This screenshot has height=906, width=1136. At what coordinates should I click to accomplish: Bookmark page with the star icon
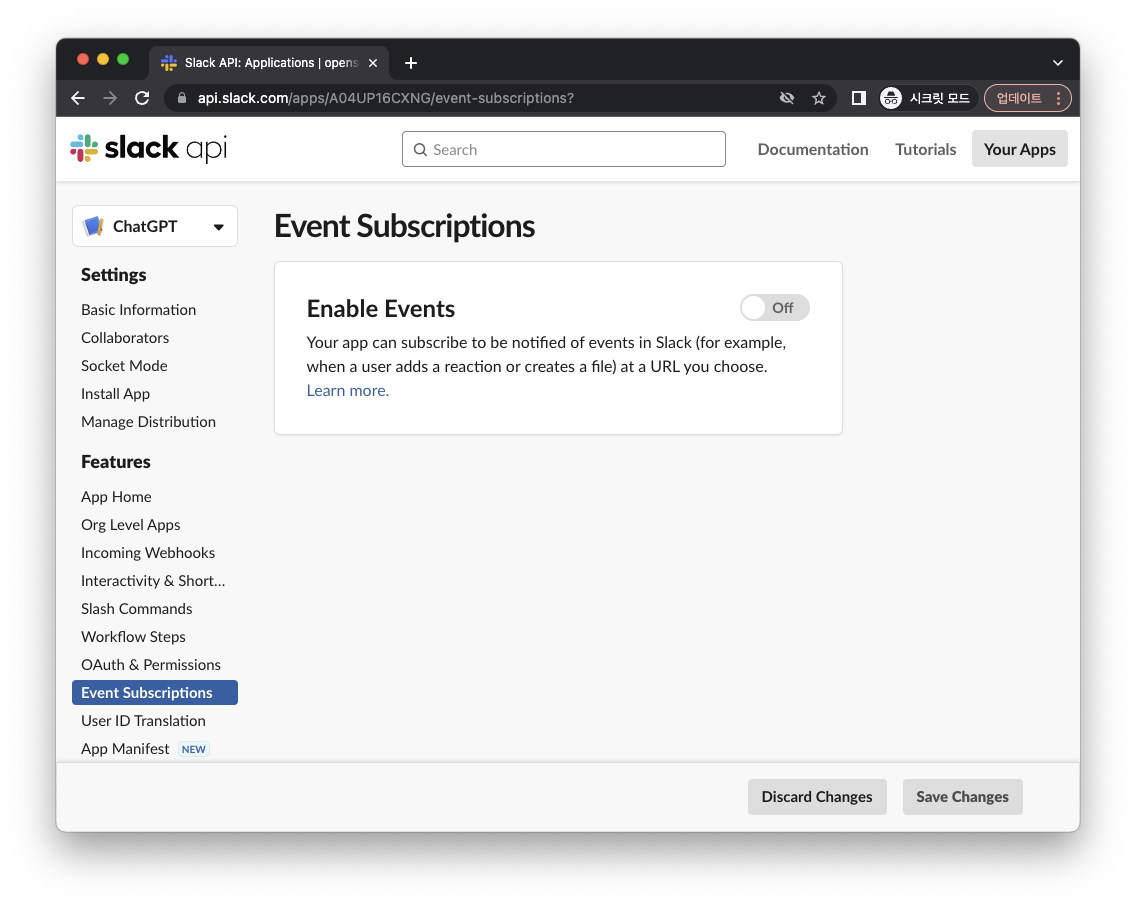click(819, 98)
